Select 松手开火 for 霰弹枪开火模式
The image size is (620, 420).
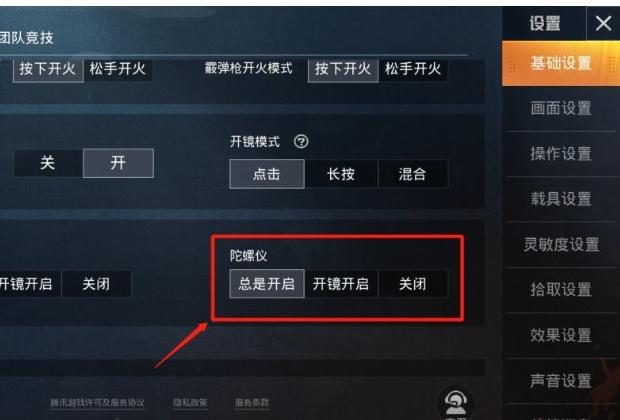pos(413,69)
